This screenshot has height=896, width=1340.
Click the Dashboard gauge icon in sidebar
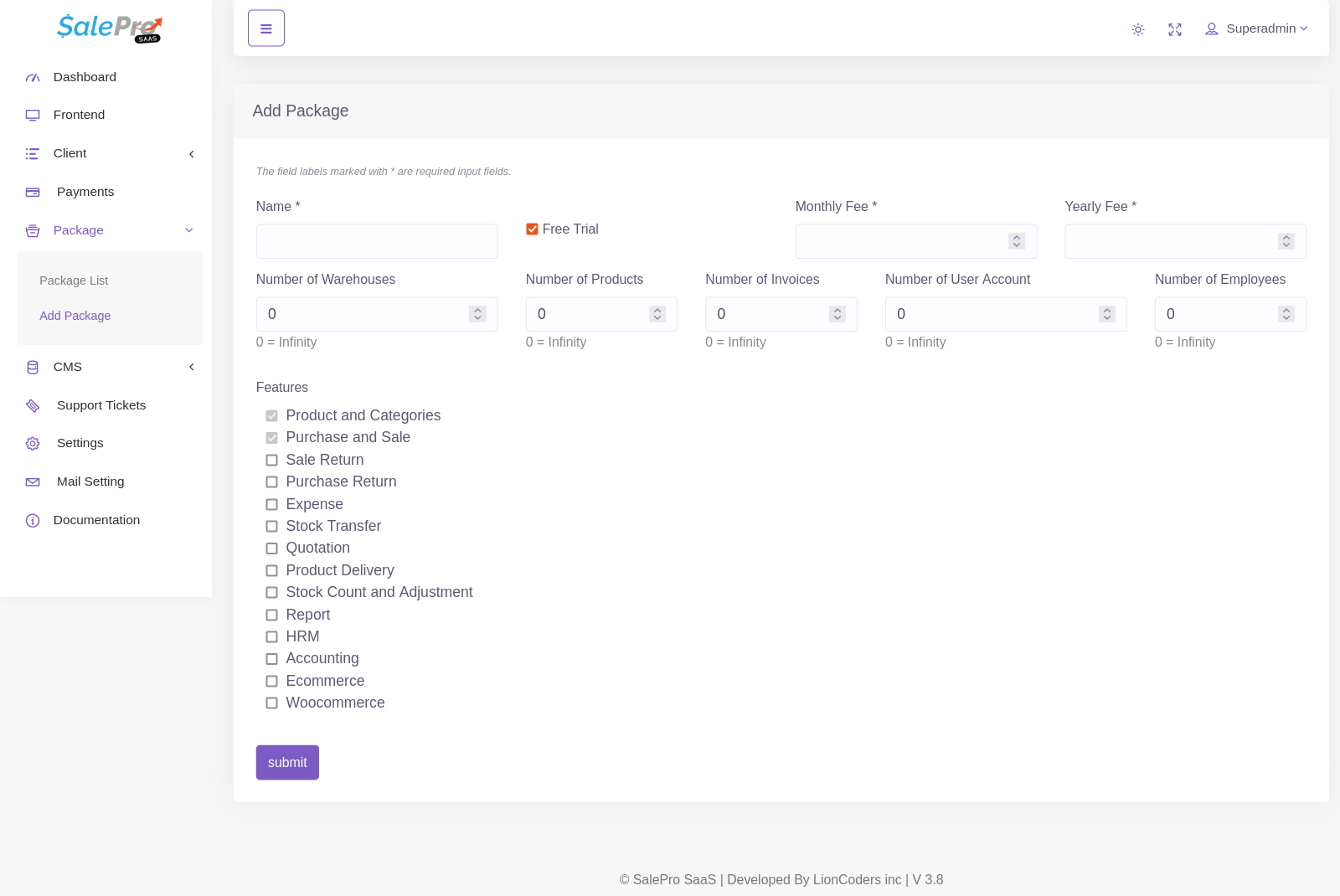point(33,78)
